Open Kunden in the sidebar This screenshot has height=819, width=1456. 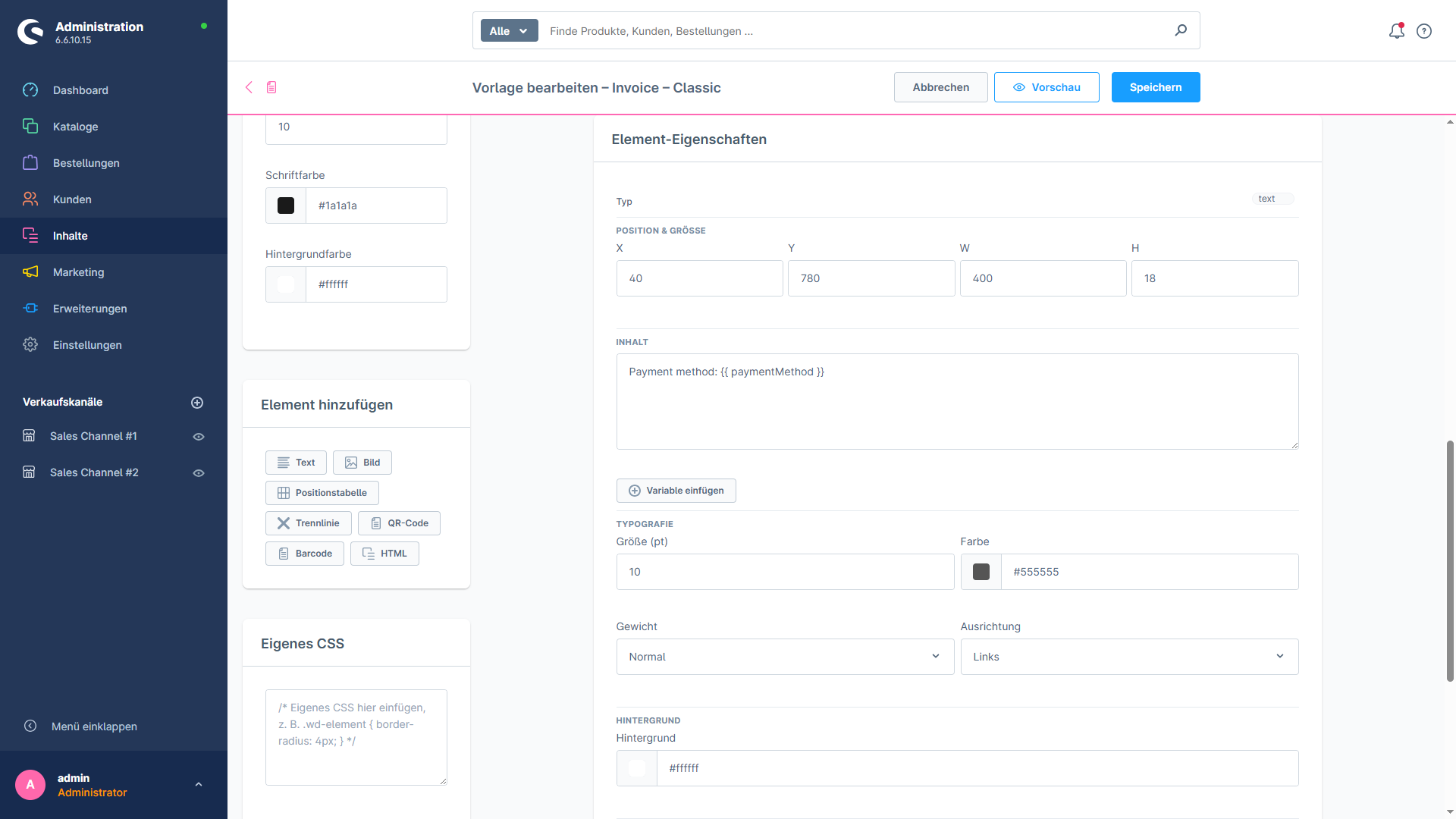(x=114, y=199)
